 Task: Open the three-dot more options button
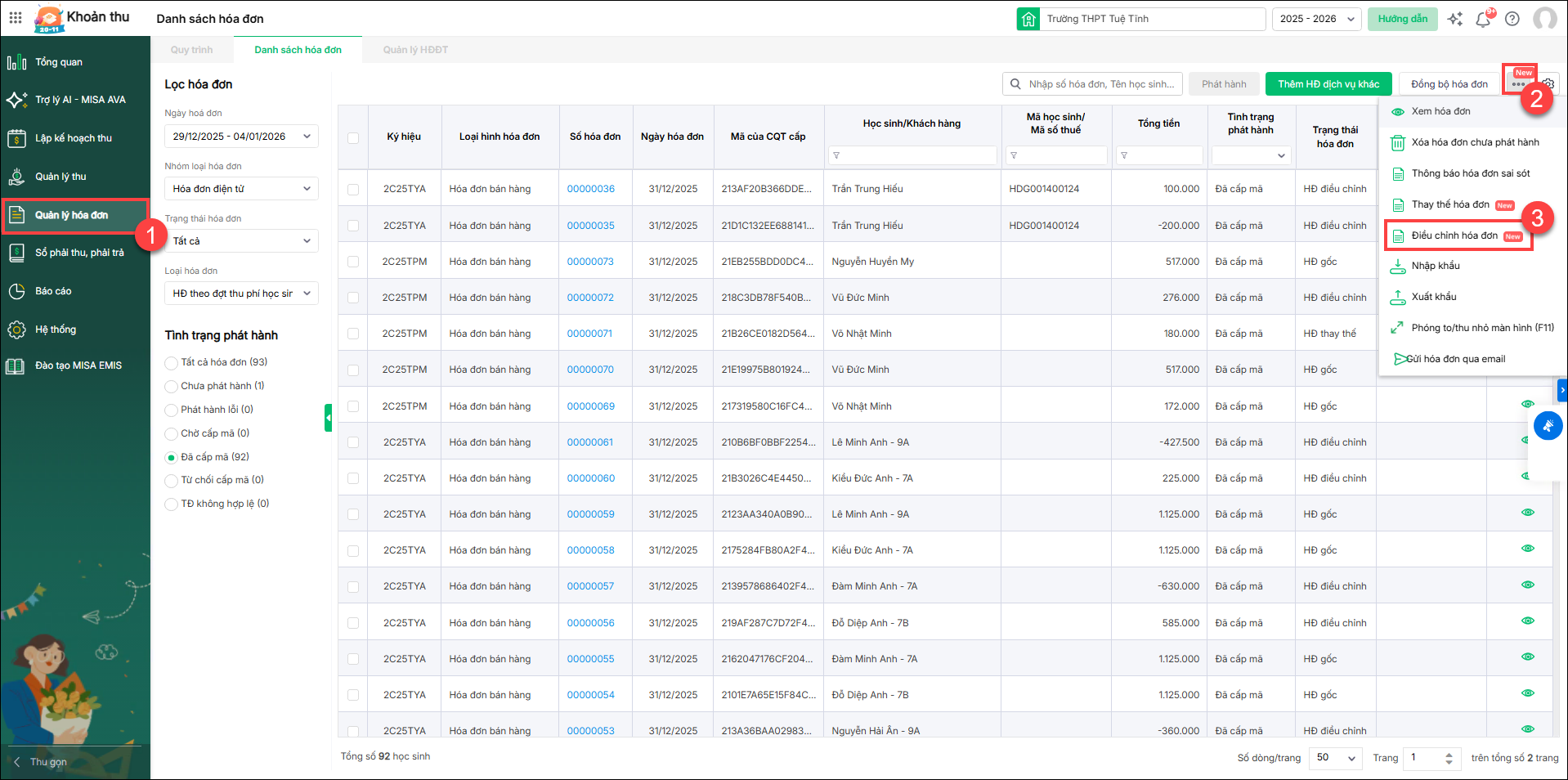1518,84
